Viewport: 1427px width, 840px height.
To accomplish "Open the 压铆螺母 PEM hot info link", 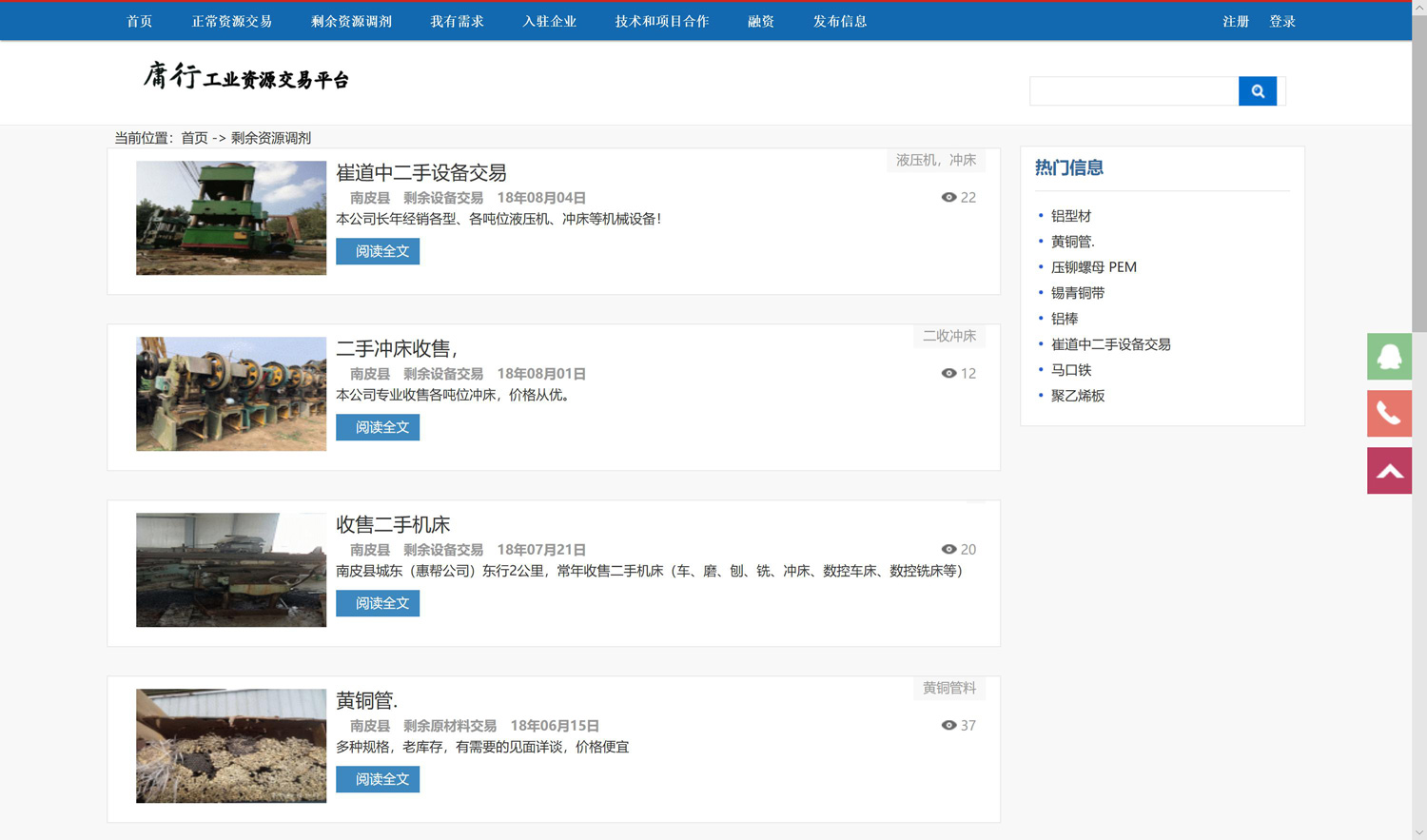I will (x=1094, y=266).
